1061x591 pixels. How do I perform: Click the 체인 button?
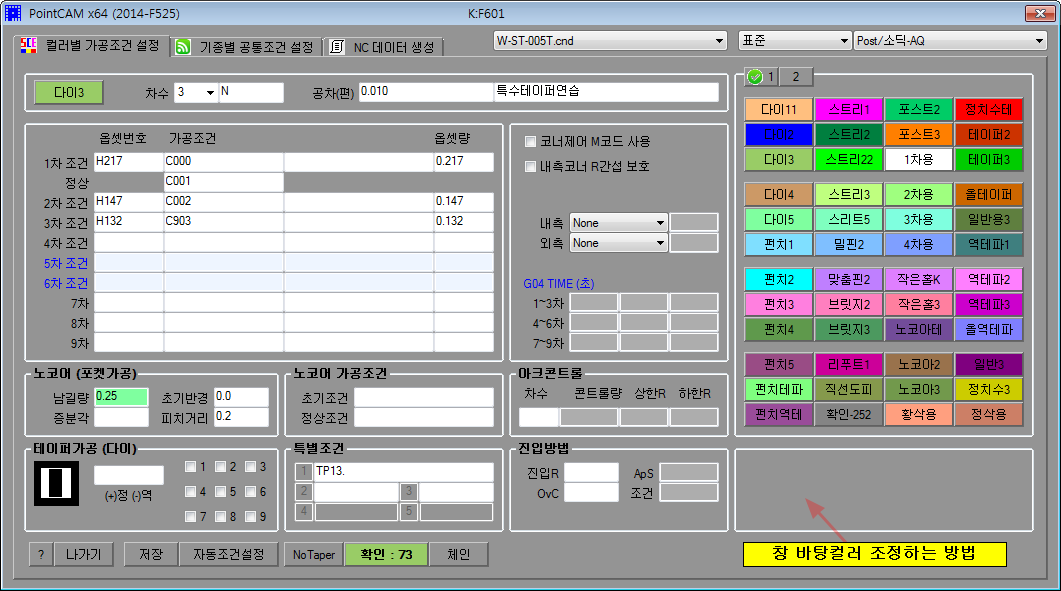tap(459, 554)
